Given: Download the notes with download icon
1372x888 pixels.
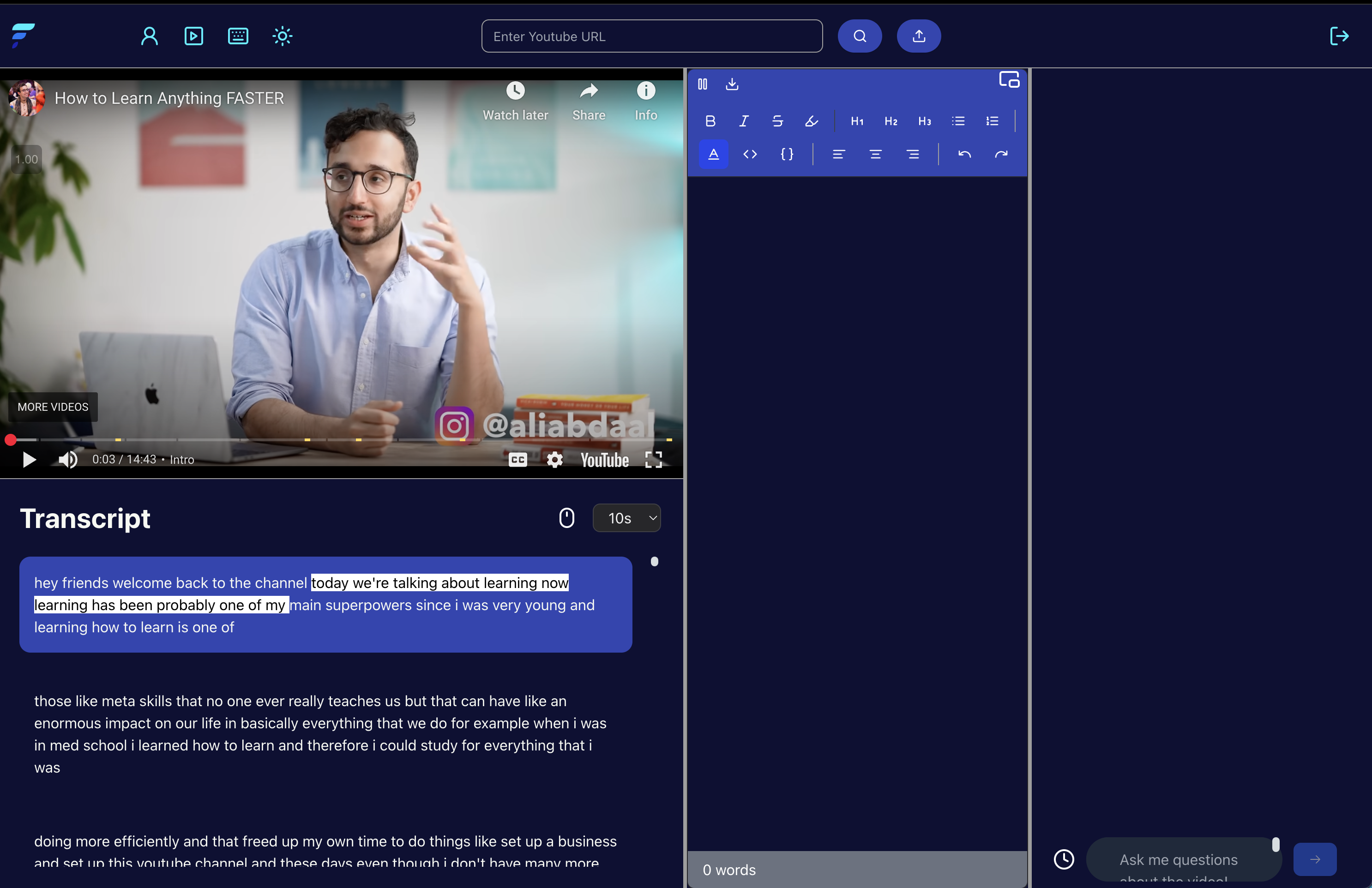Looking at the screenshot, I should [x=732, y=84].
